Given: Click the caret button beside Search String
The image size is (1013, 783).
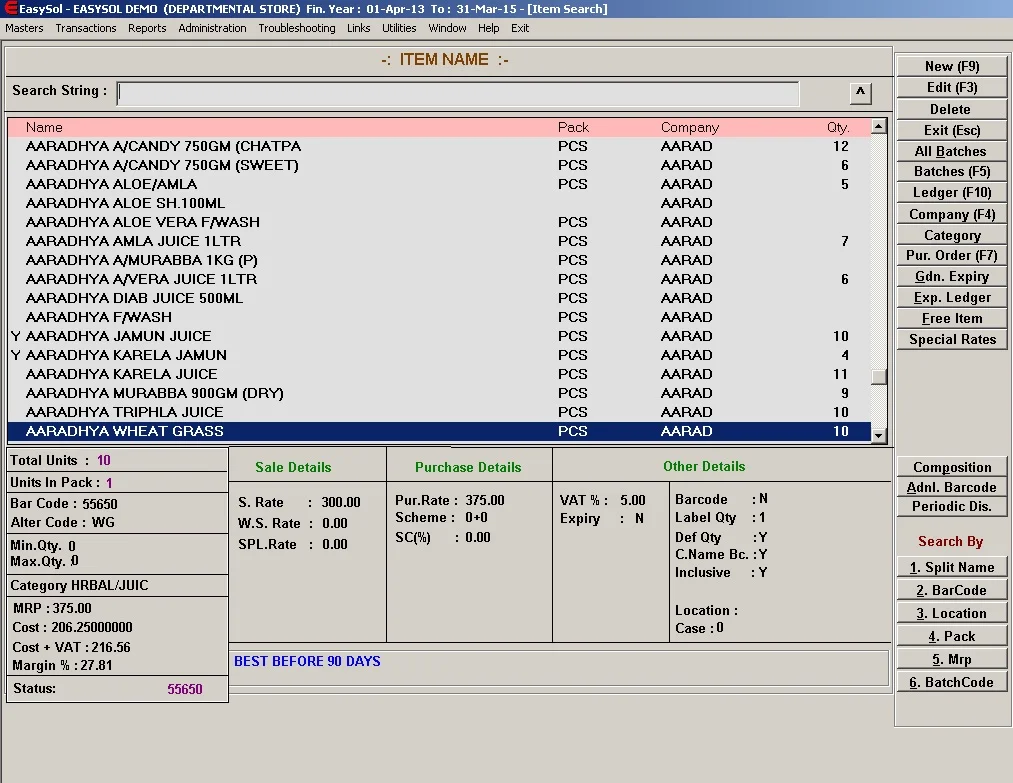Looking at the screenshot, I should click(x=860, y=93).
